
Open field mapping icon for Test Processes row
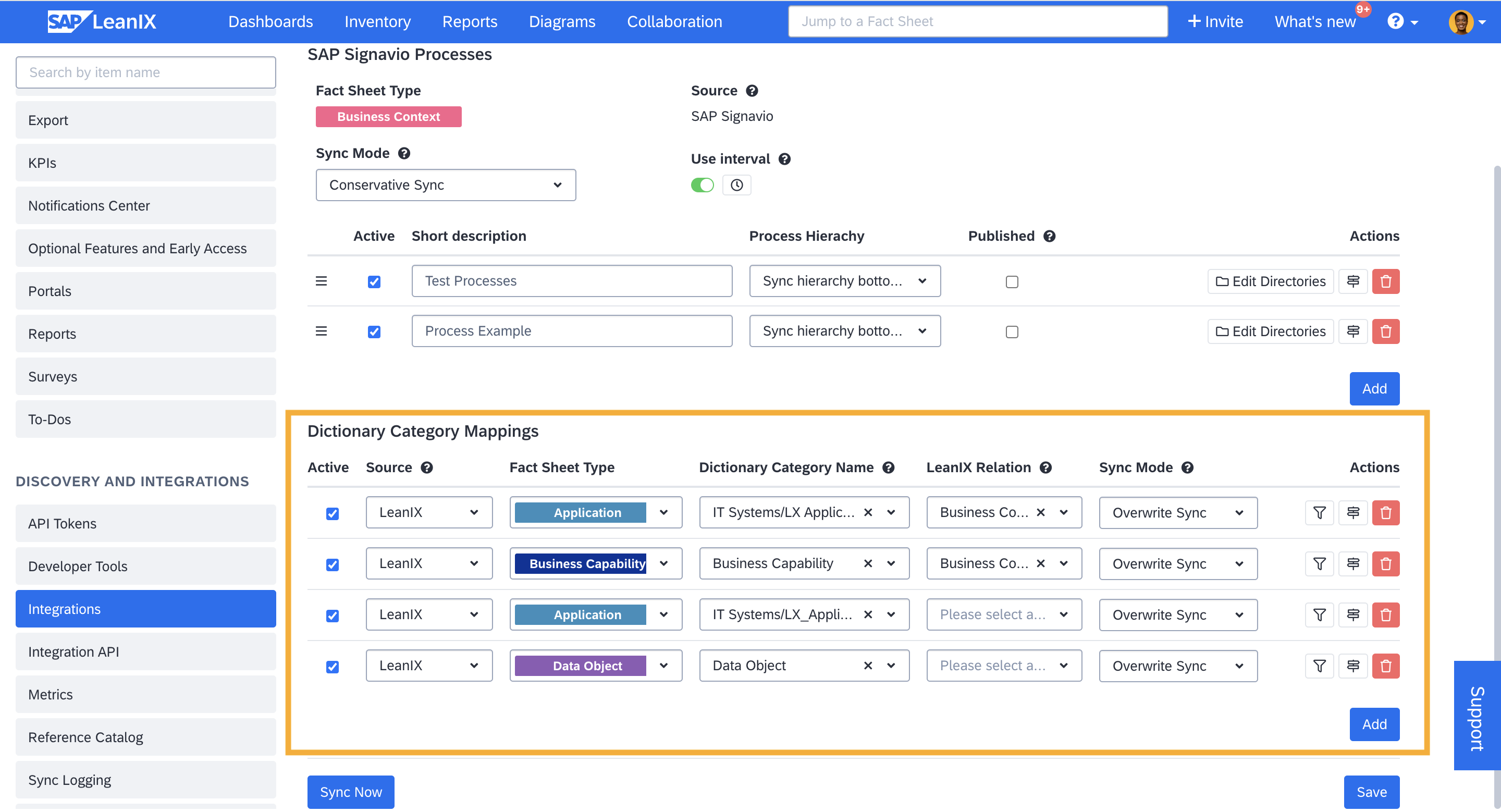tap(1352, 281)
